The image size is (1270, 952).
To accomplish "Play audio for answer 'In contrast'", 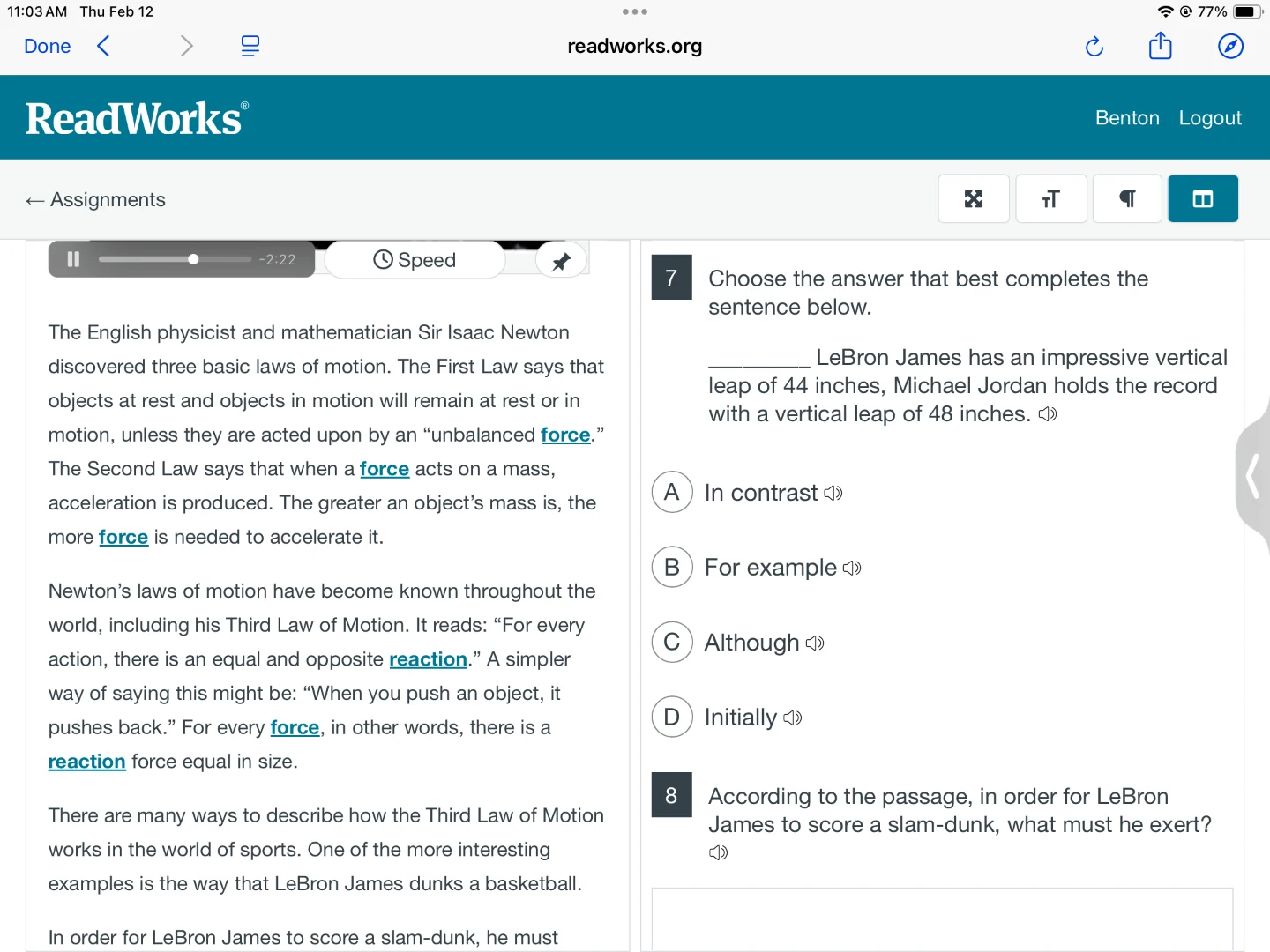I will click(833, 494).
